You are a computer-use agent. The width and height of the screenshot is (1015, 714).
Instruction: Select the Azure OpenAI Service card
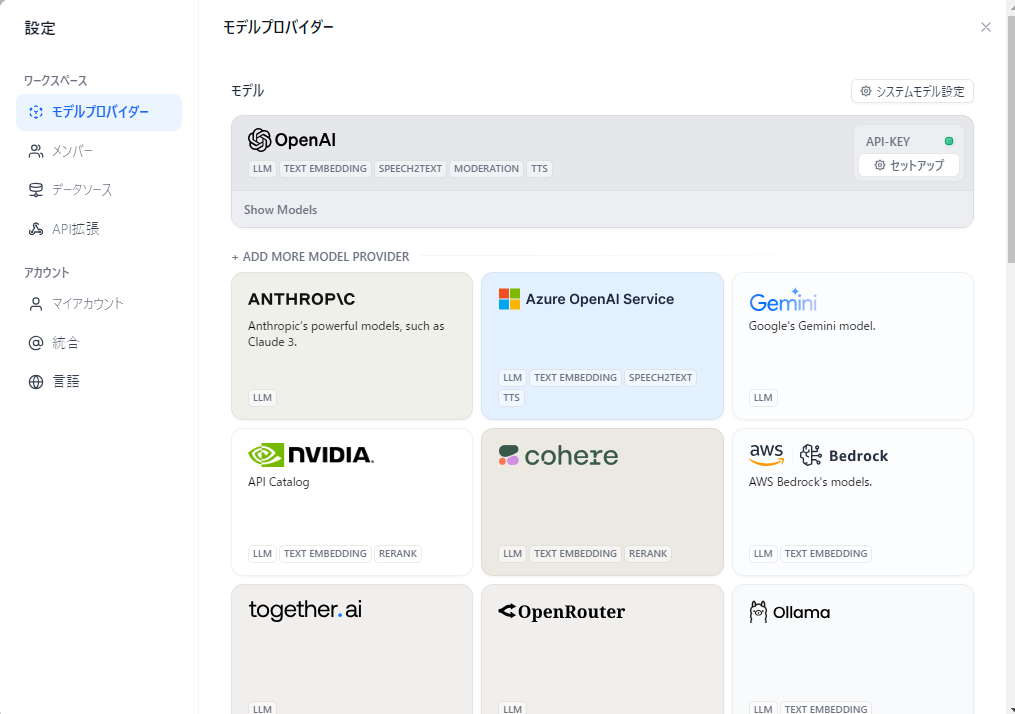click(x=602, y=346)
